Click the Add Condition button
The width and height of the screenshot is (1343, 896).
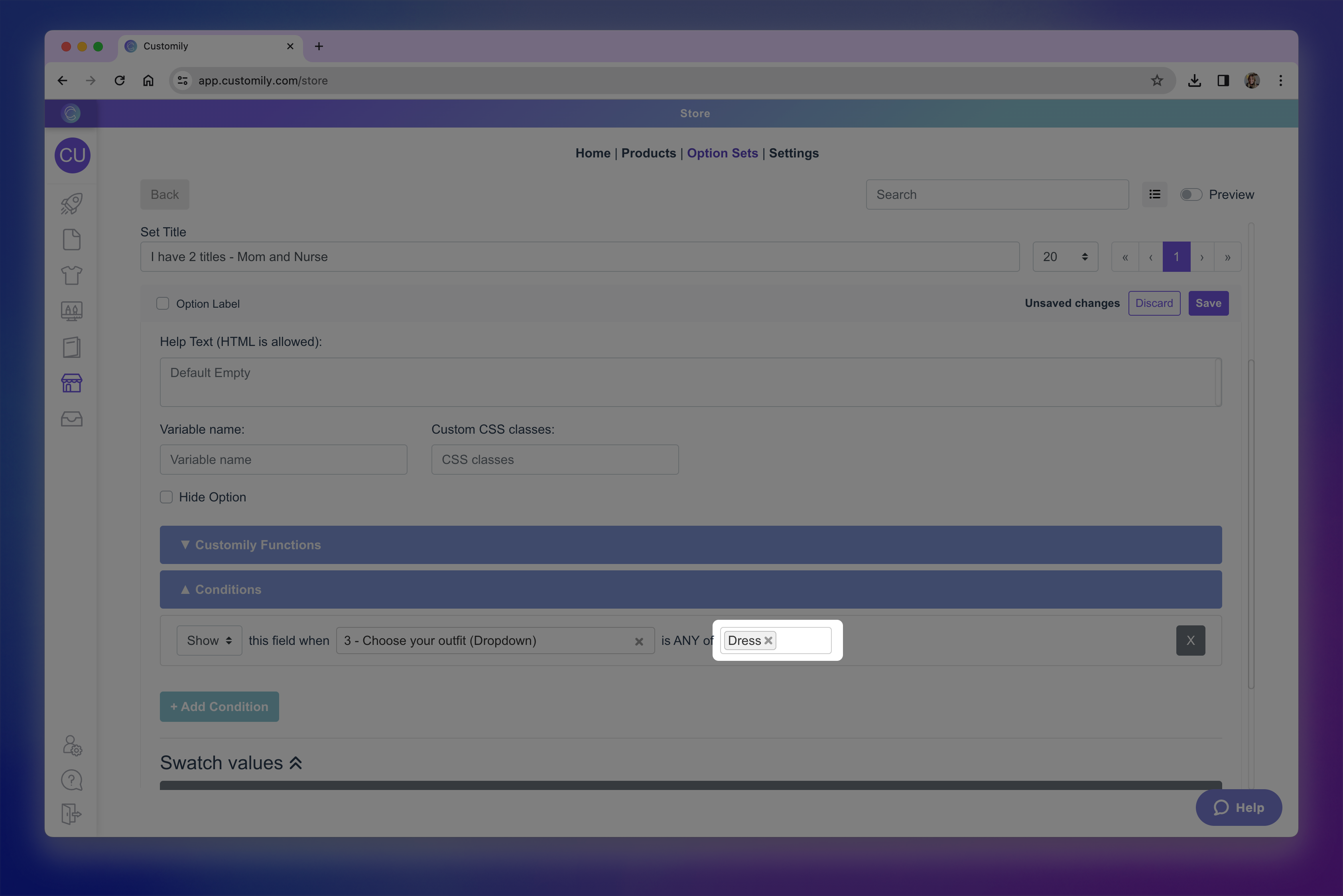point(219,706)
